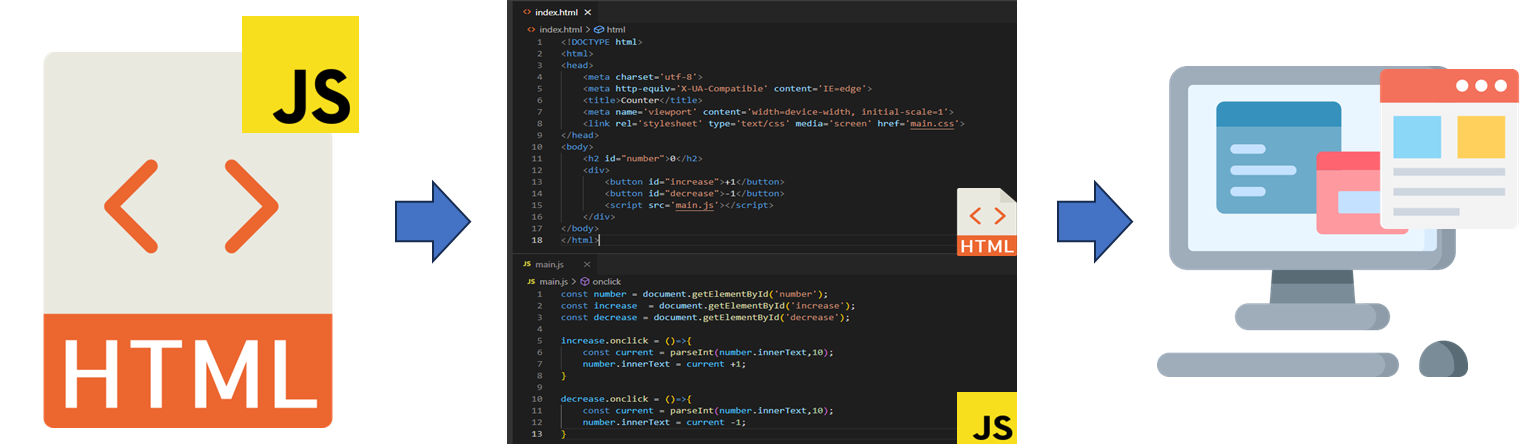Viewport: 1530px width, 444px height.
Task: Open the onclick symbol breadcrumb
Action: click(607, 282)
